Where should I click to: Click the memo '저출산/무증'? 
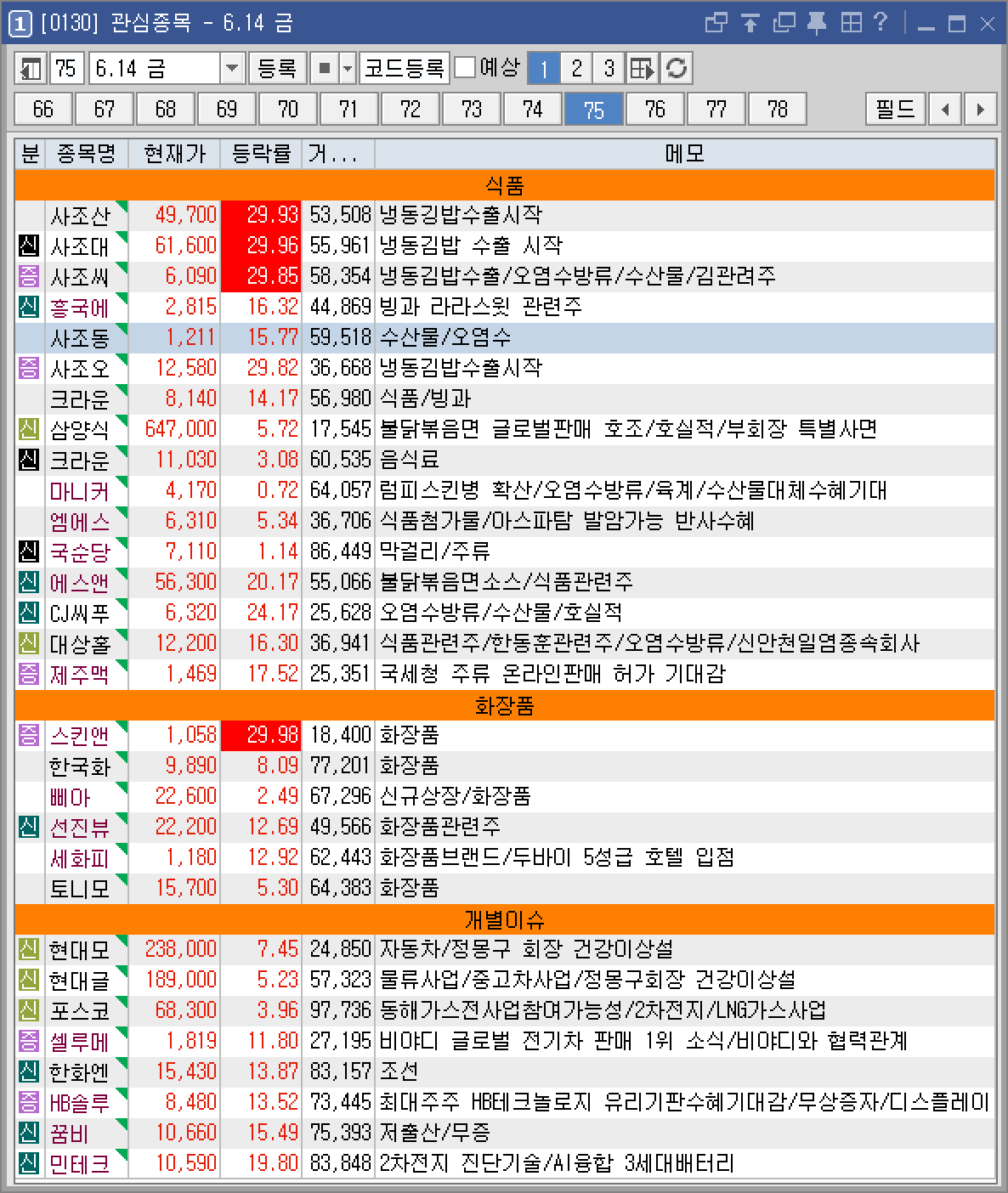click(x=435, y=1133)
